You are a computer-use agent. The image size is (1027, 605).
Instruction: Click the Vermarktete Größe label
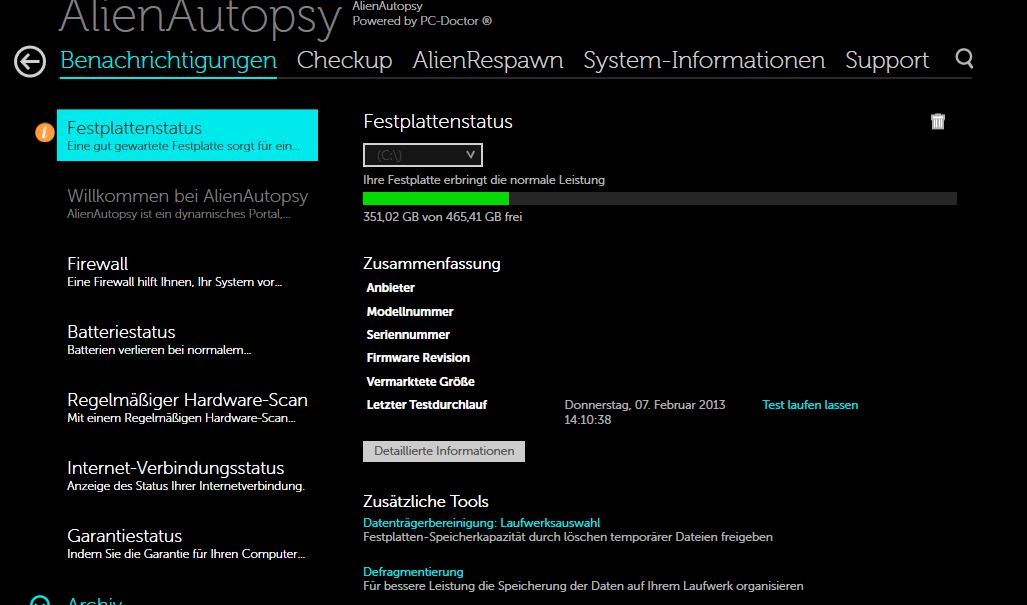click(x=420, y=381)
